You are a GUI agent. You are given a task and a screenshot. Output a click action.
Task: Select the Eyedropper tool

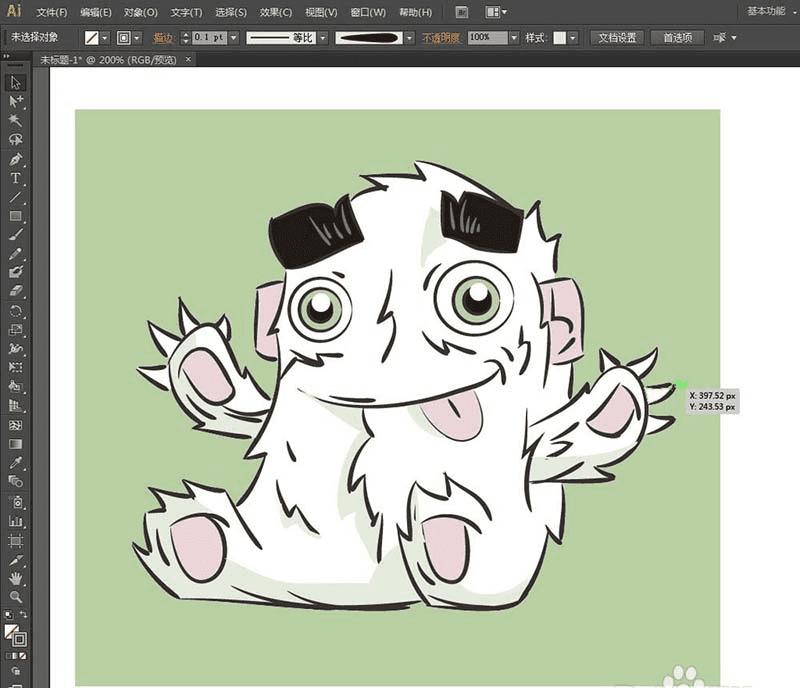tap(15, 463)
